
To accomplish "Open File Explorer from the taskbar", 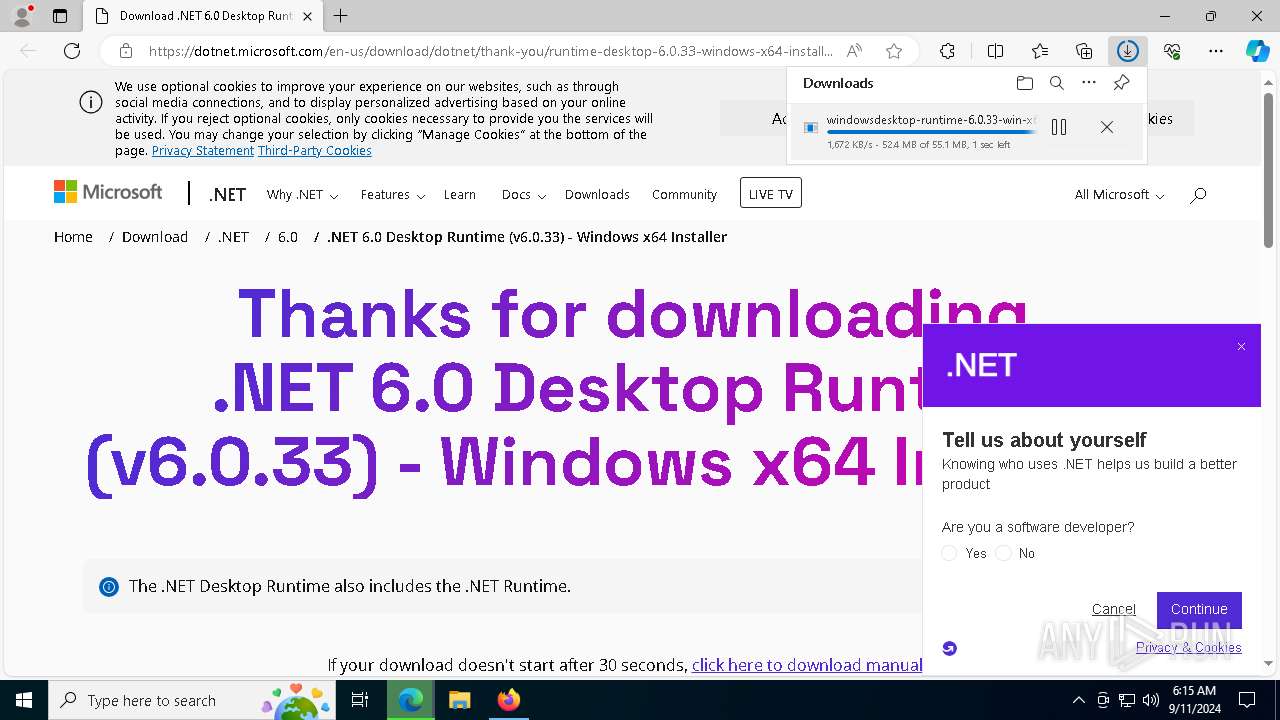I will (x=459, y=700).
